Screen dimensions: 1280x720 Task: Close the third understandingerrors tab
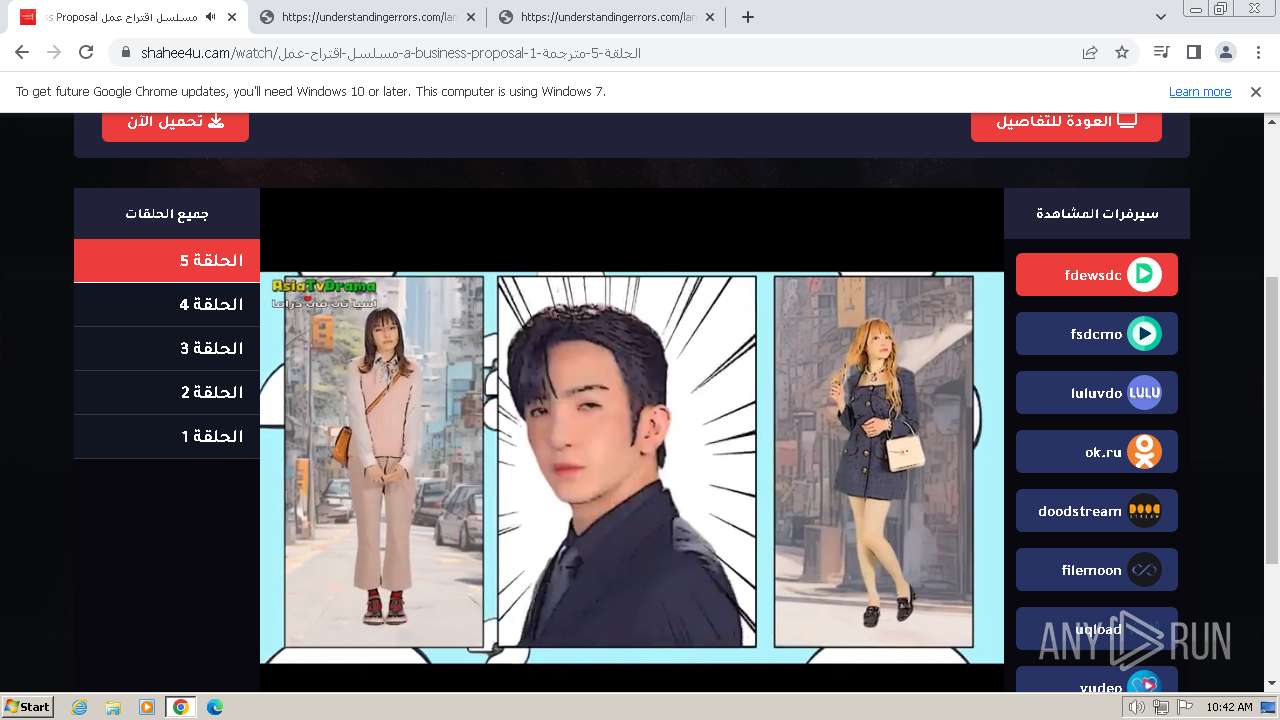click(710, 17)
